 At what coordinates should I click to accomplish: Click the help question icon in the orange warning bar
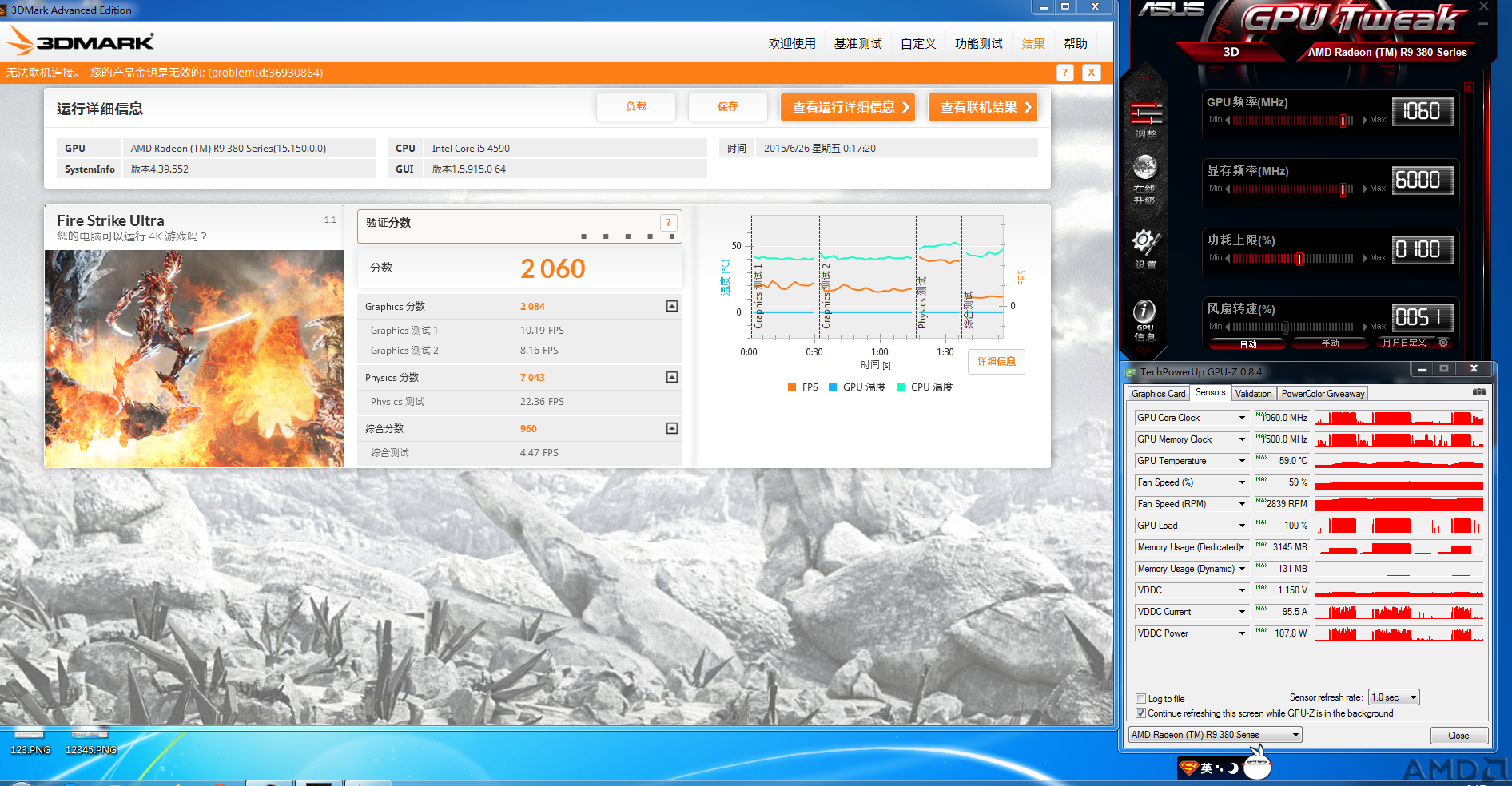pos(1064,73)
